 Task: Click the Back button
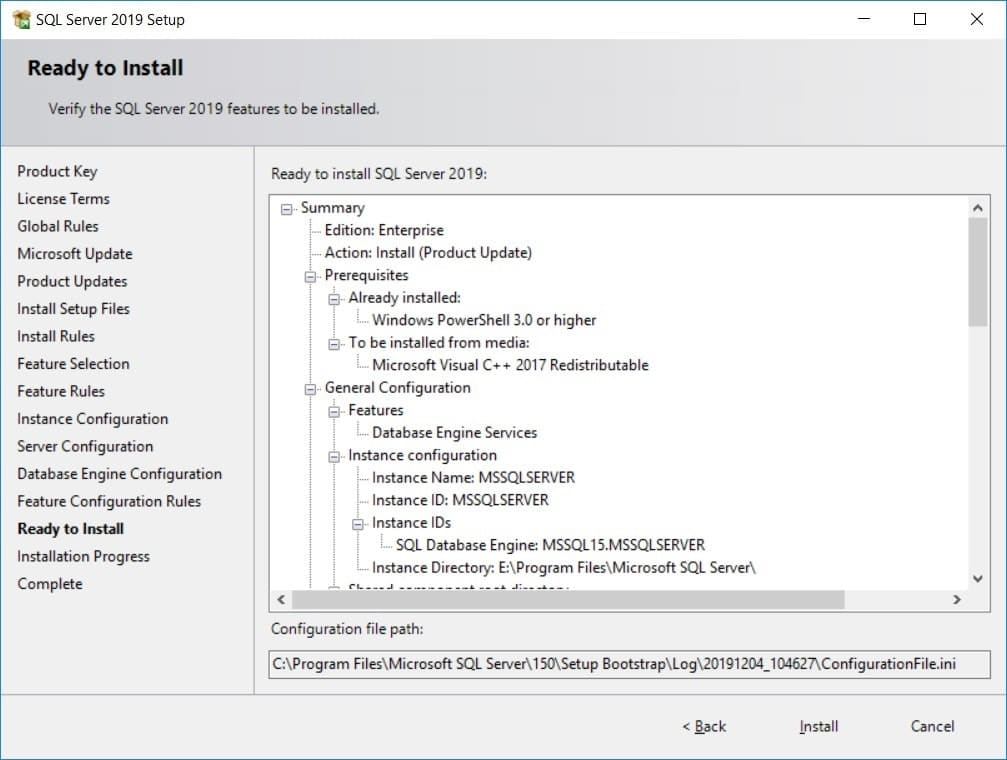coord(704,727)
